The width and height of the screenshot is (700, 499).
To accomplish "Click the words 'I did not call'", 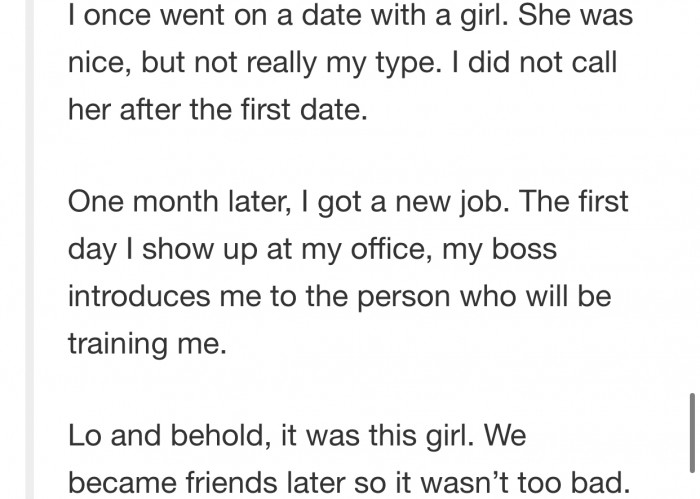I will [x=534, y=62].
